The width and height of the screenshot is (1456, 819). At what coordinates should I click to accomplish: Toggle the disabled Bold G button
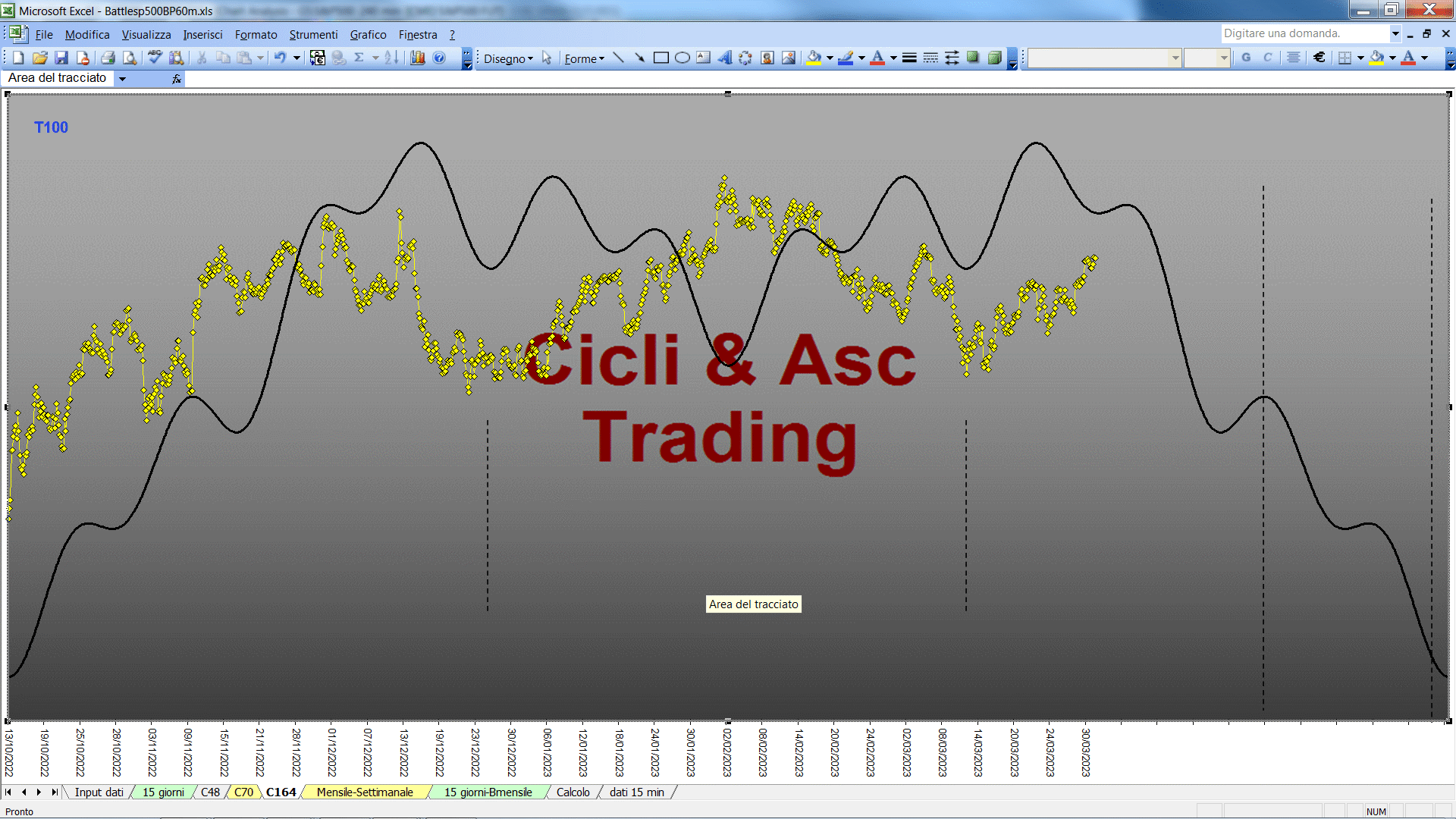click(1246, 58)
